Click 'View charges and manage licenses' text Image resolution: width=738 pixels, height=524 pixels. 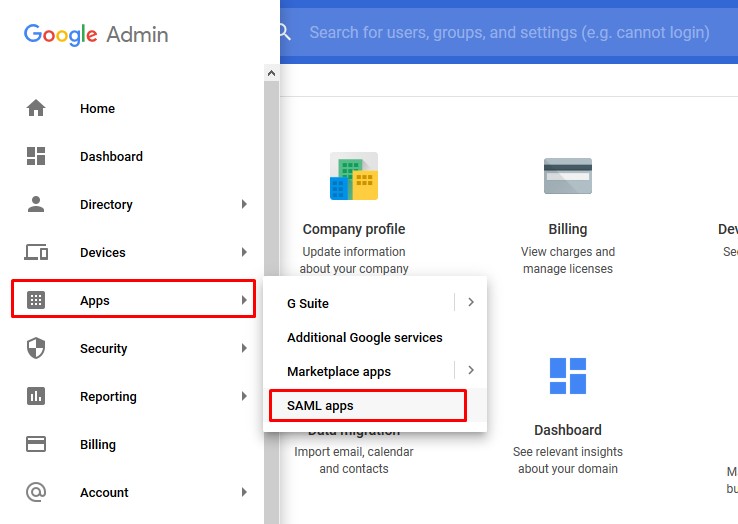click(568, 260)
